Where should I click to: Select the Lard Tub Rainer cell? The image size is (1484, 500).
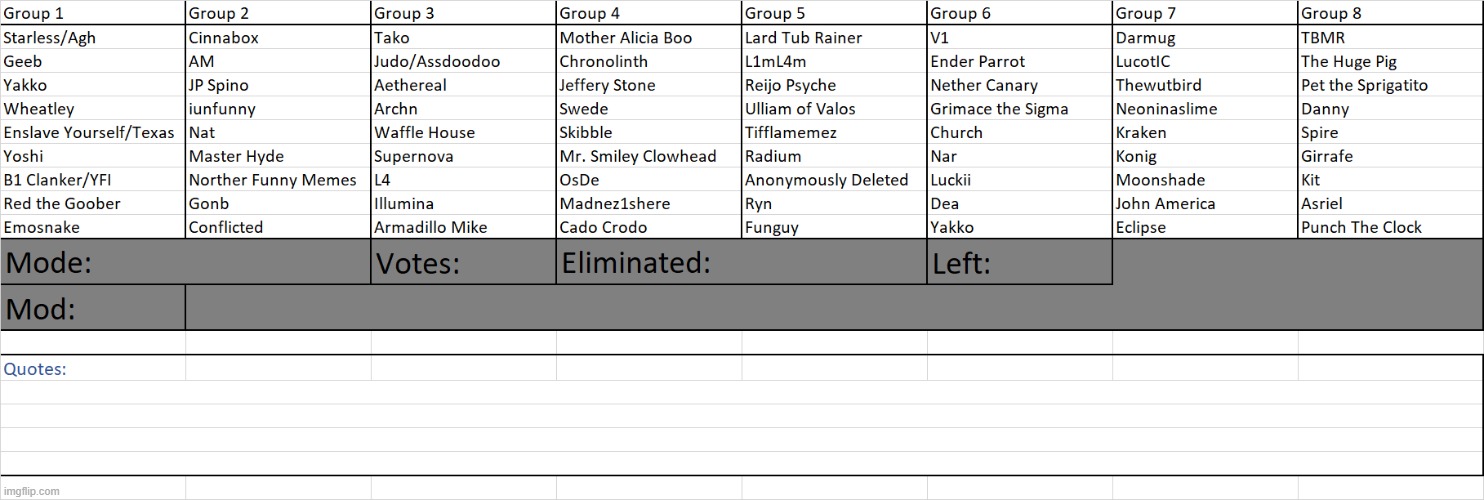tap(833, 38)
